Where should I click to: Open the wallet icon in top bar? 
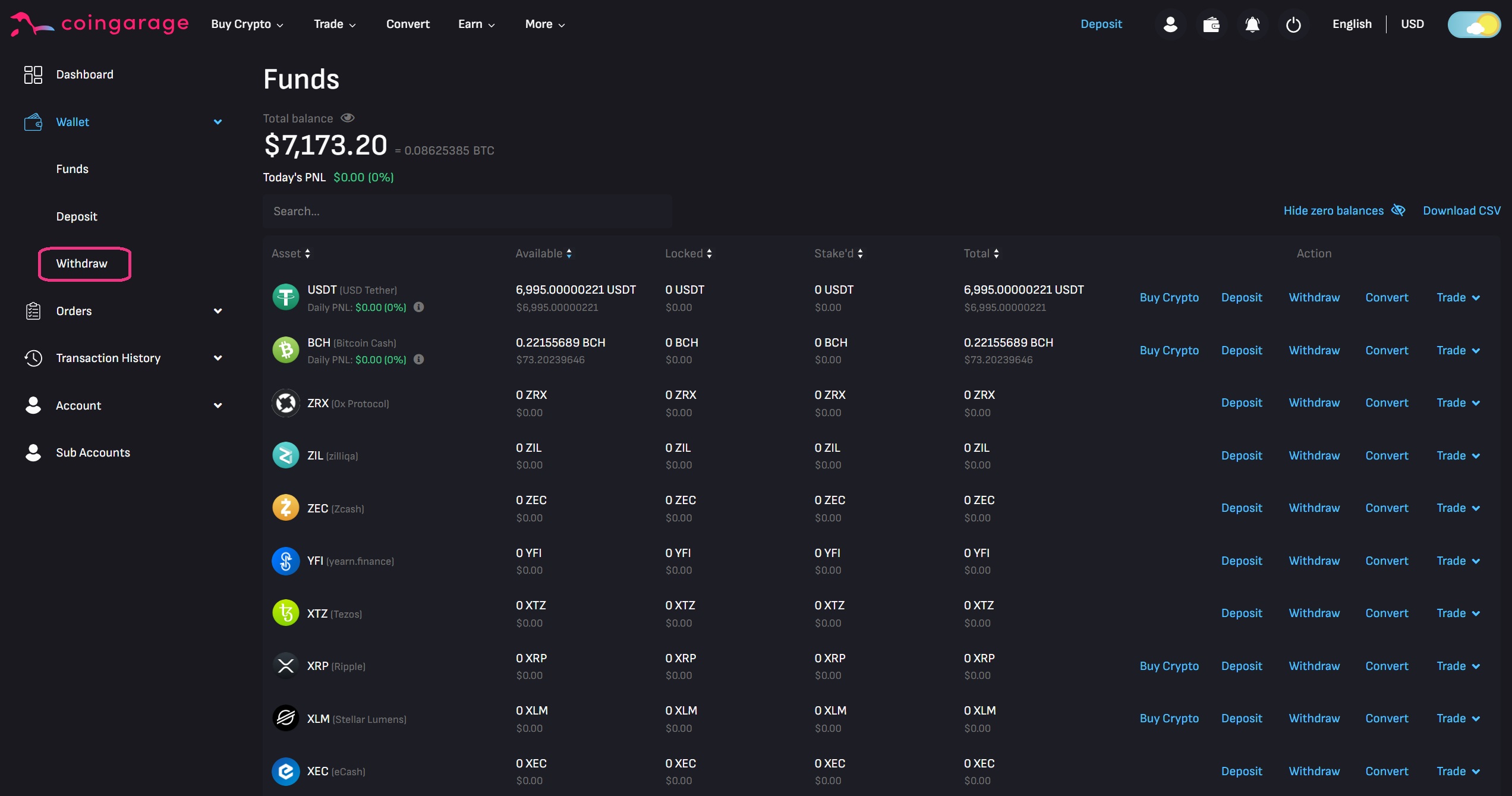click(x=1211, y=24)
